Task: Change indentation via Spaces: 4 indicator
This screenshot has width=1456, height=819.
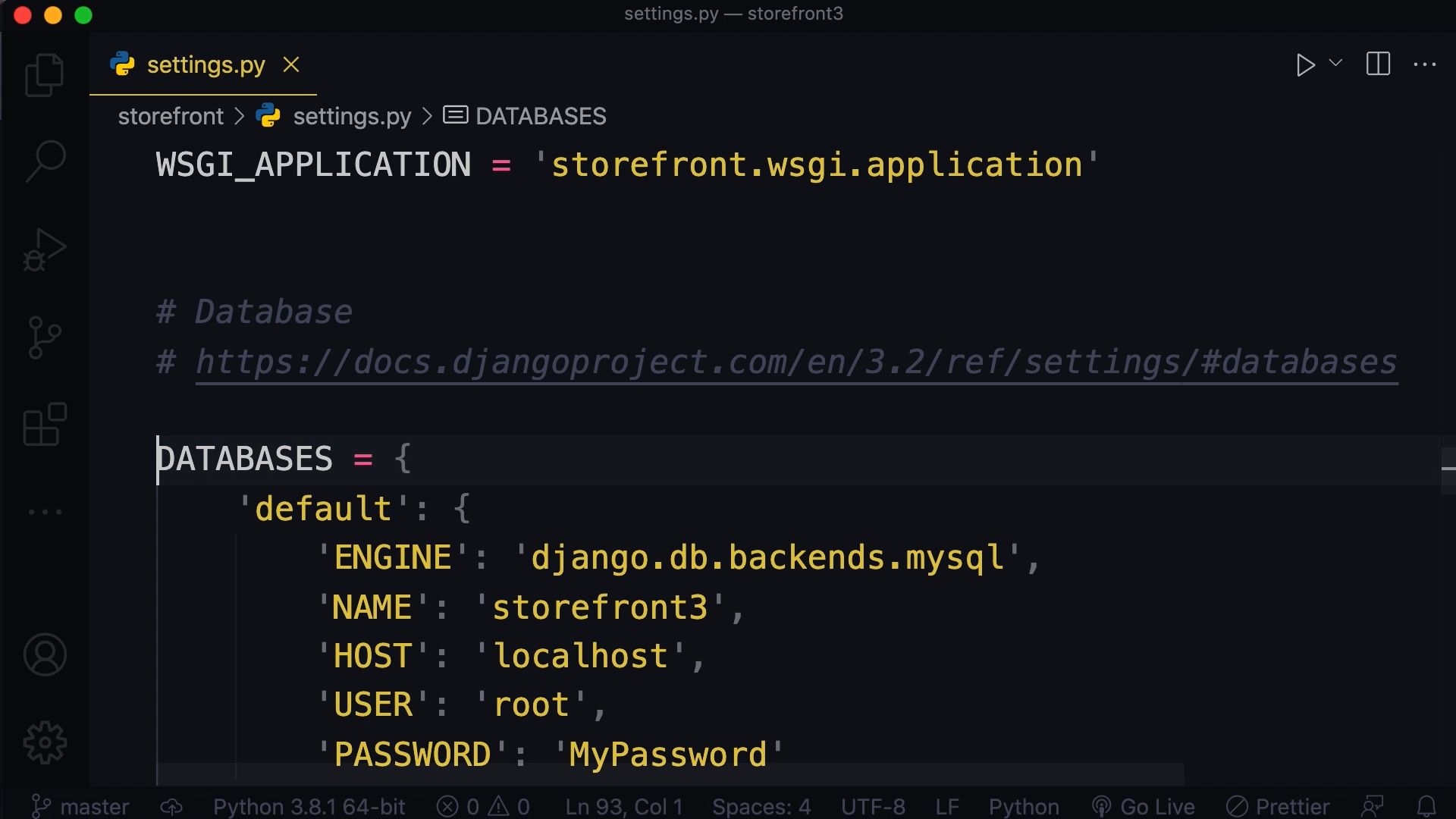Action: click(761, 806)
